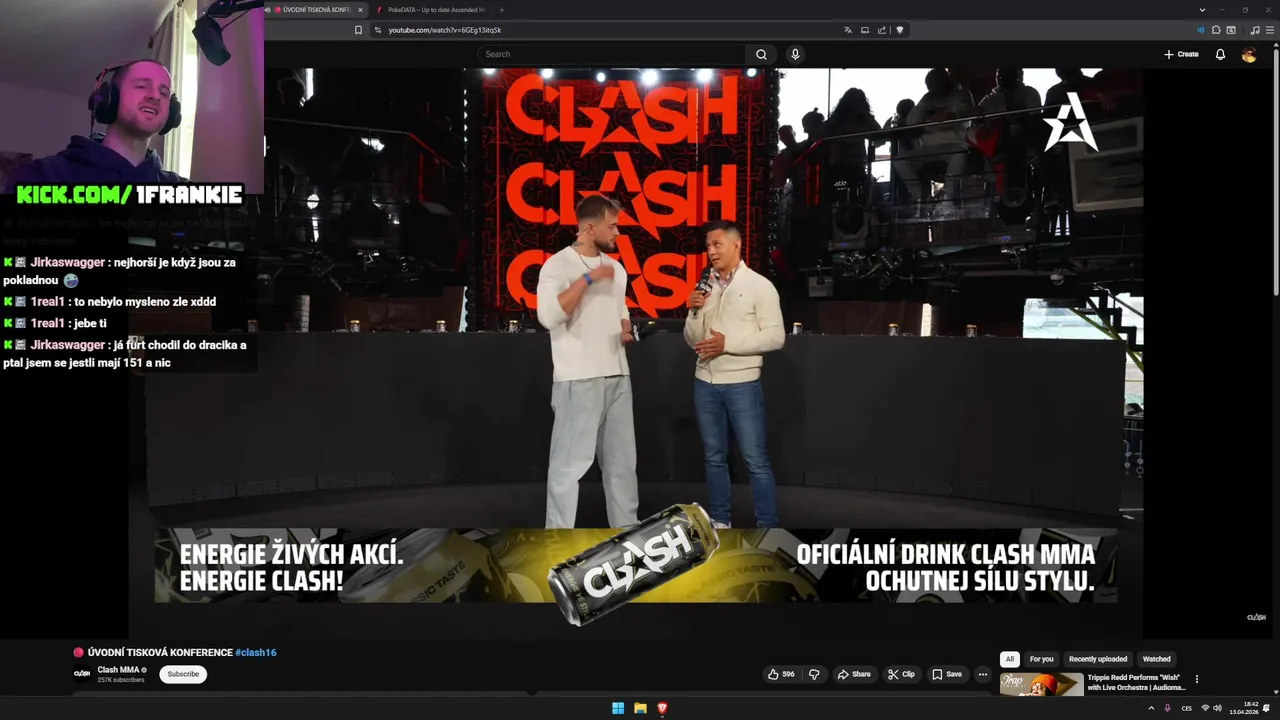Open File Explorer from taskbar
Viewport: 1280px width, 720px height.
640,708
